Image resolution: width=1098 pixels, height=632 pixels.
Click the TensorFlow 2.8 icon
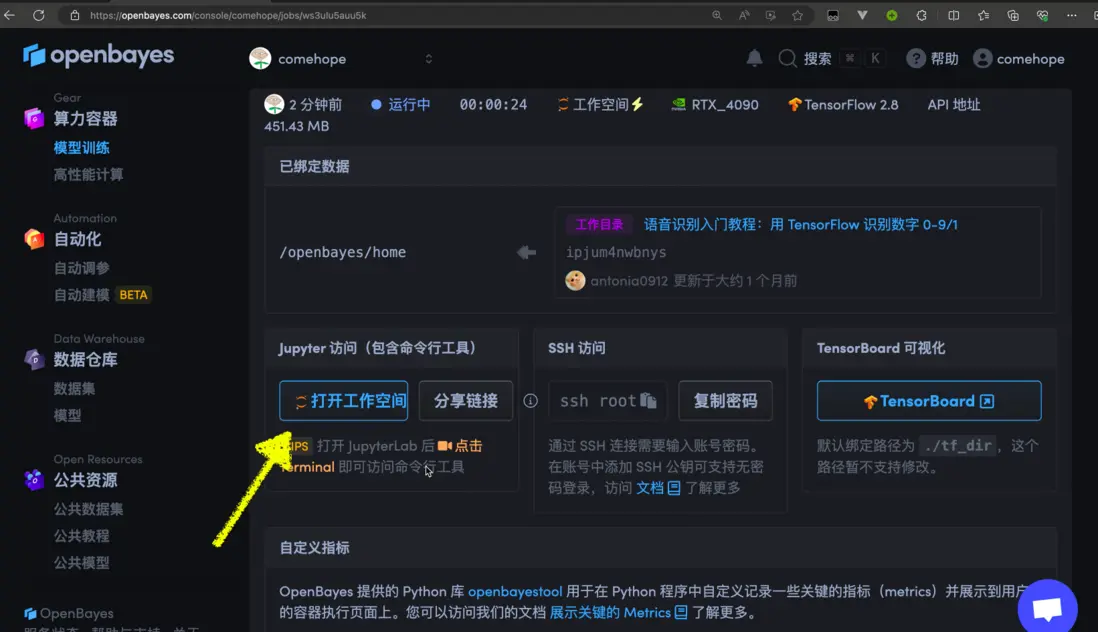click(x=794, y=104)
